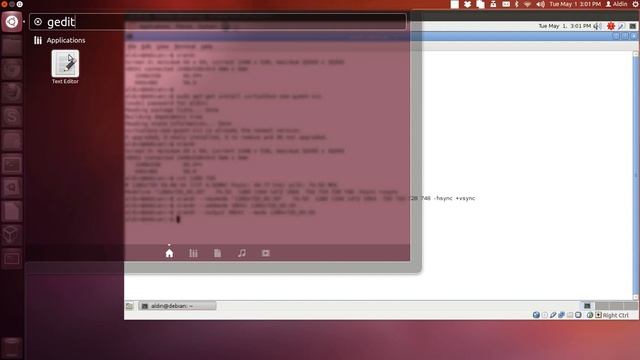Click the VirtualBox USB status icon
This screenshot has height=360, width=640.
pos(553,315)
